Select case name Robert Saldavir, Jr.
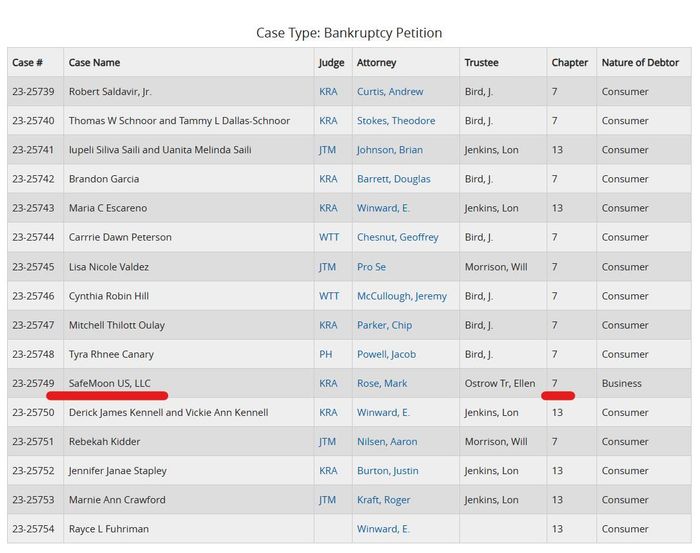 [110, 91]
